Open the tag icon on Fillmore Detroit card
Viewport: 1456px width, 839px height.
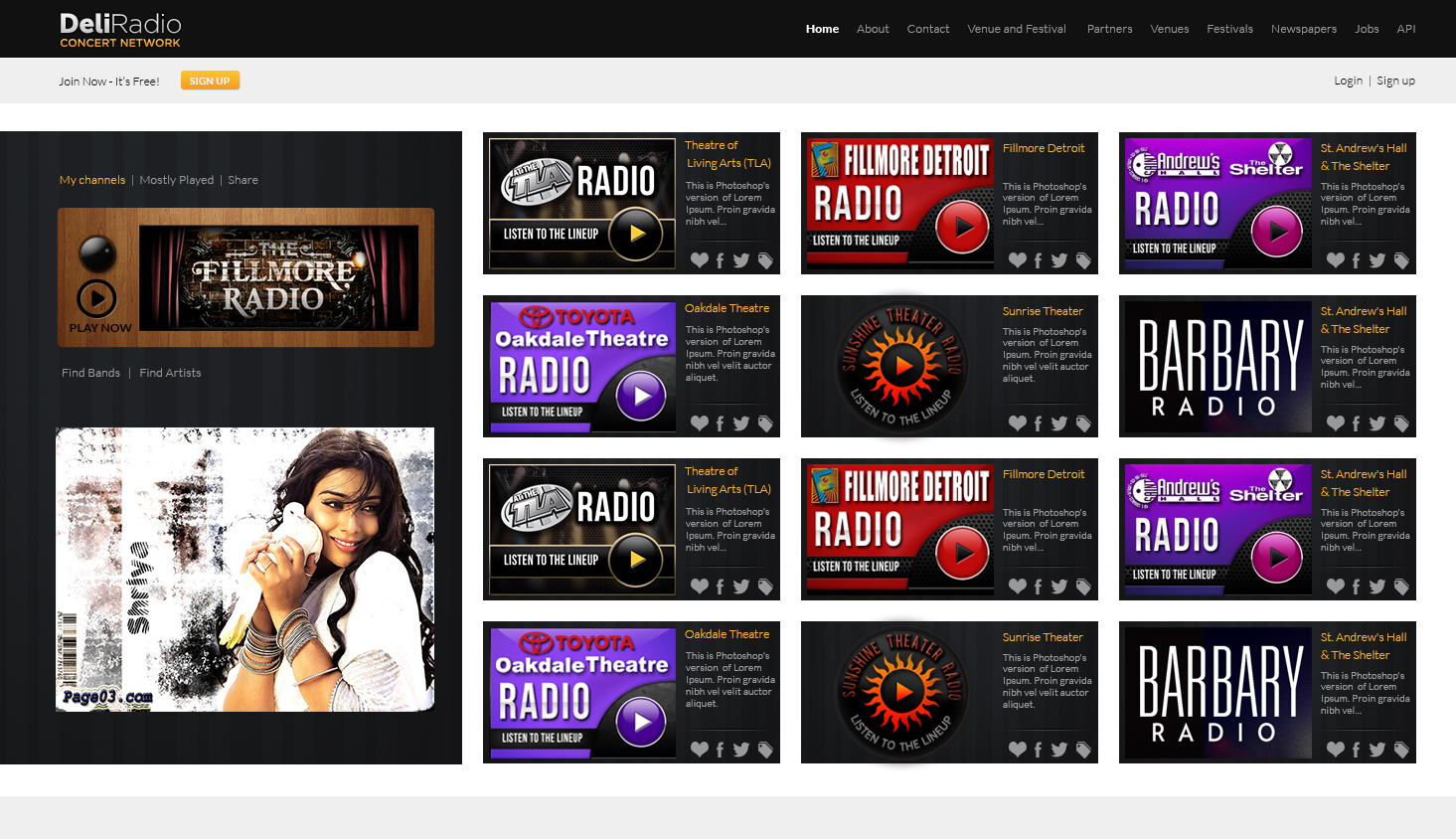[x=1083, y=259]
